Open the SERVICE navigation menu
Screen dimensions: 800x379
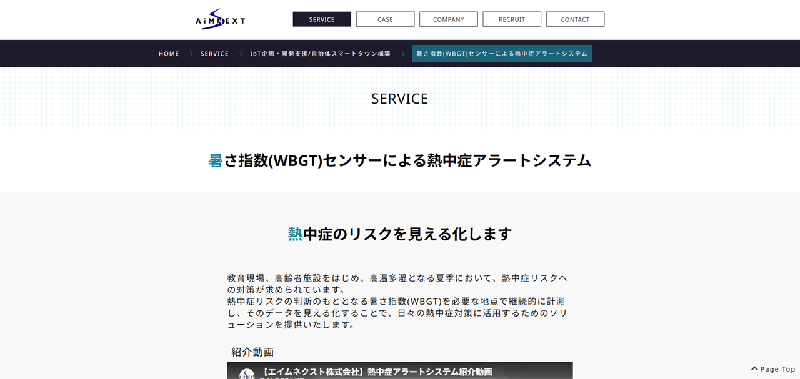click(321, 19)
